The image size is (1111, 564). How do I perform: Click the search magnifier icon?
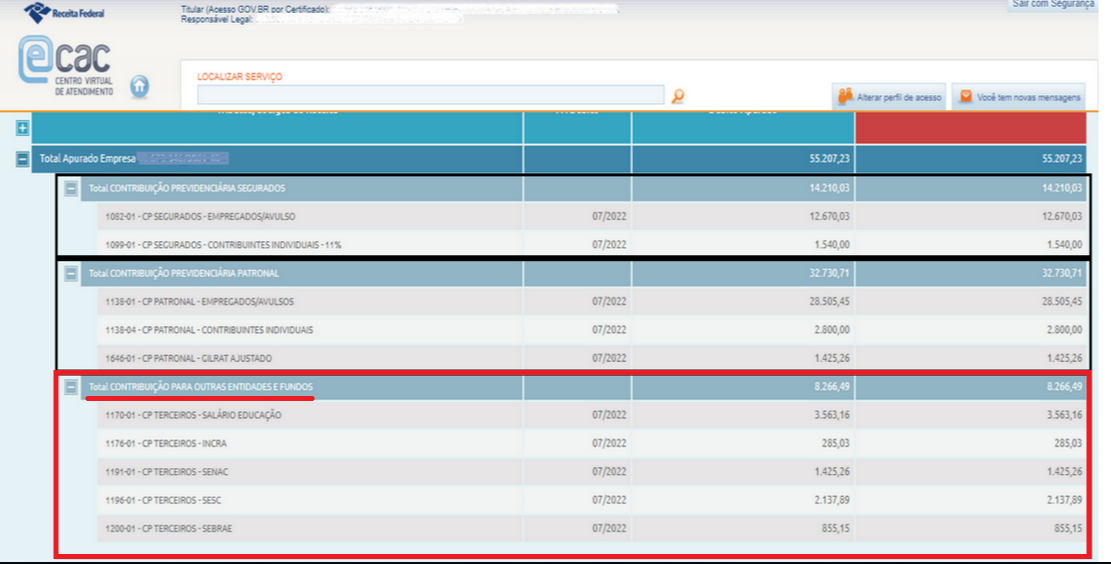[677, 96]
